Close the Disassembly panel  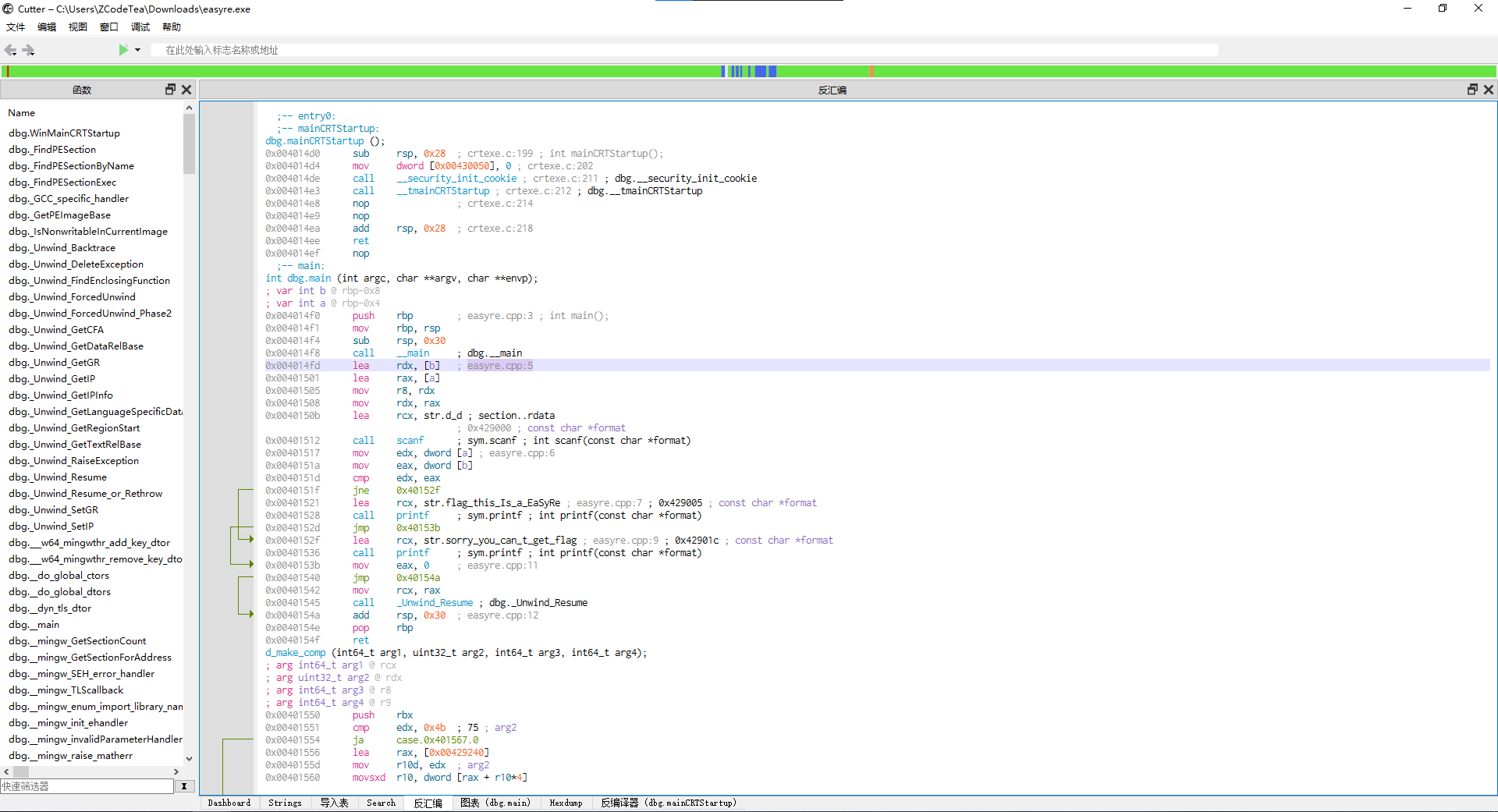(x=1489, y=90)
